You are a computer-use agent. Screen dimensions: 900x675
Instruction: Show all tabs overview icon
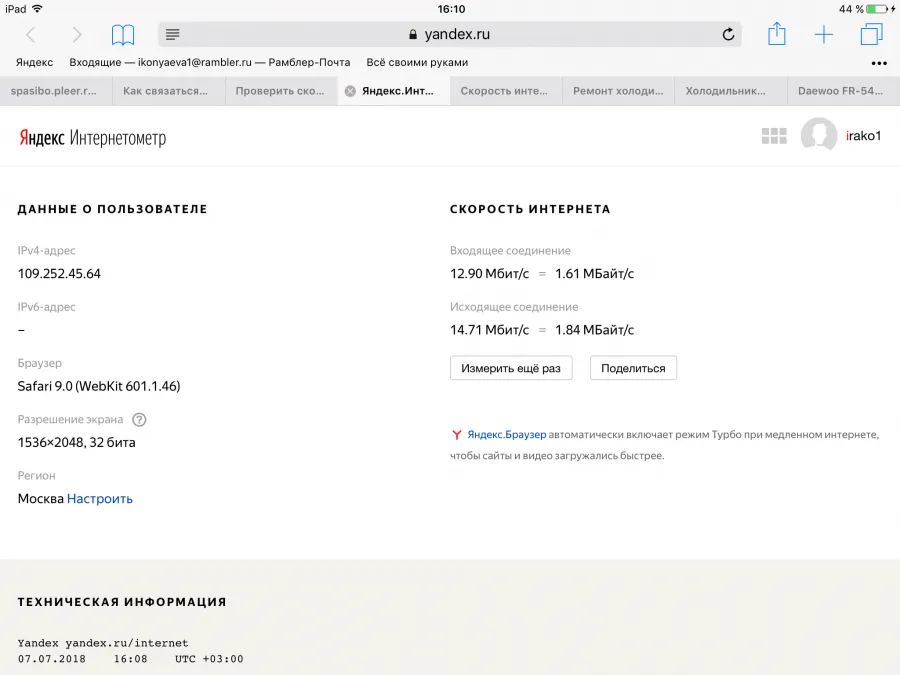click(871, 34)
